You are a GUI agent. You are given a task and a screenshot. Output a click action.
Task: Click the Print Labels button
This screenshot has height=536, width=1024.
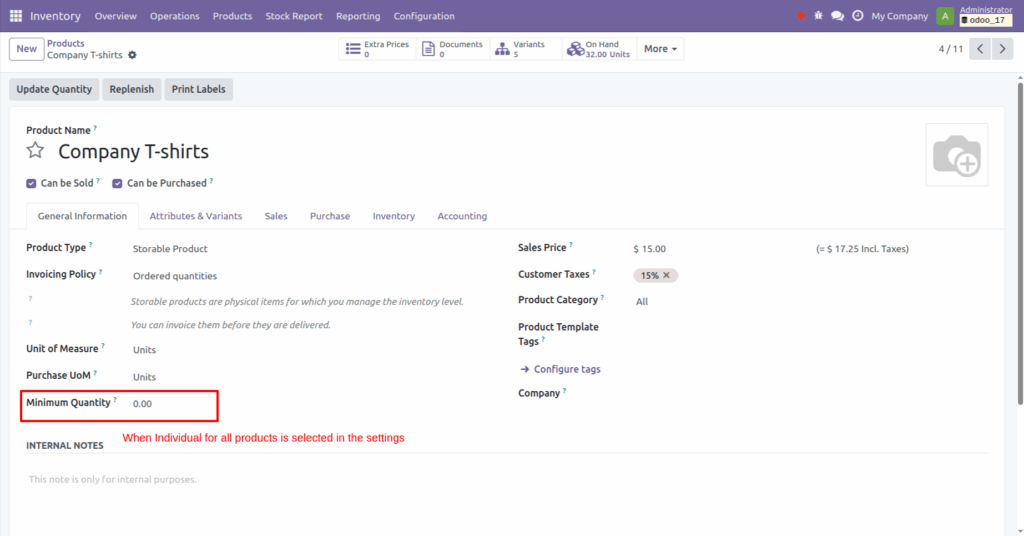(x=199, y=89)
